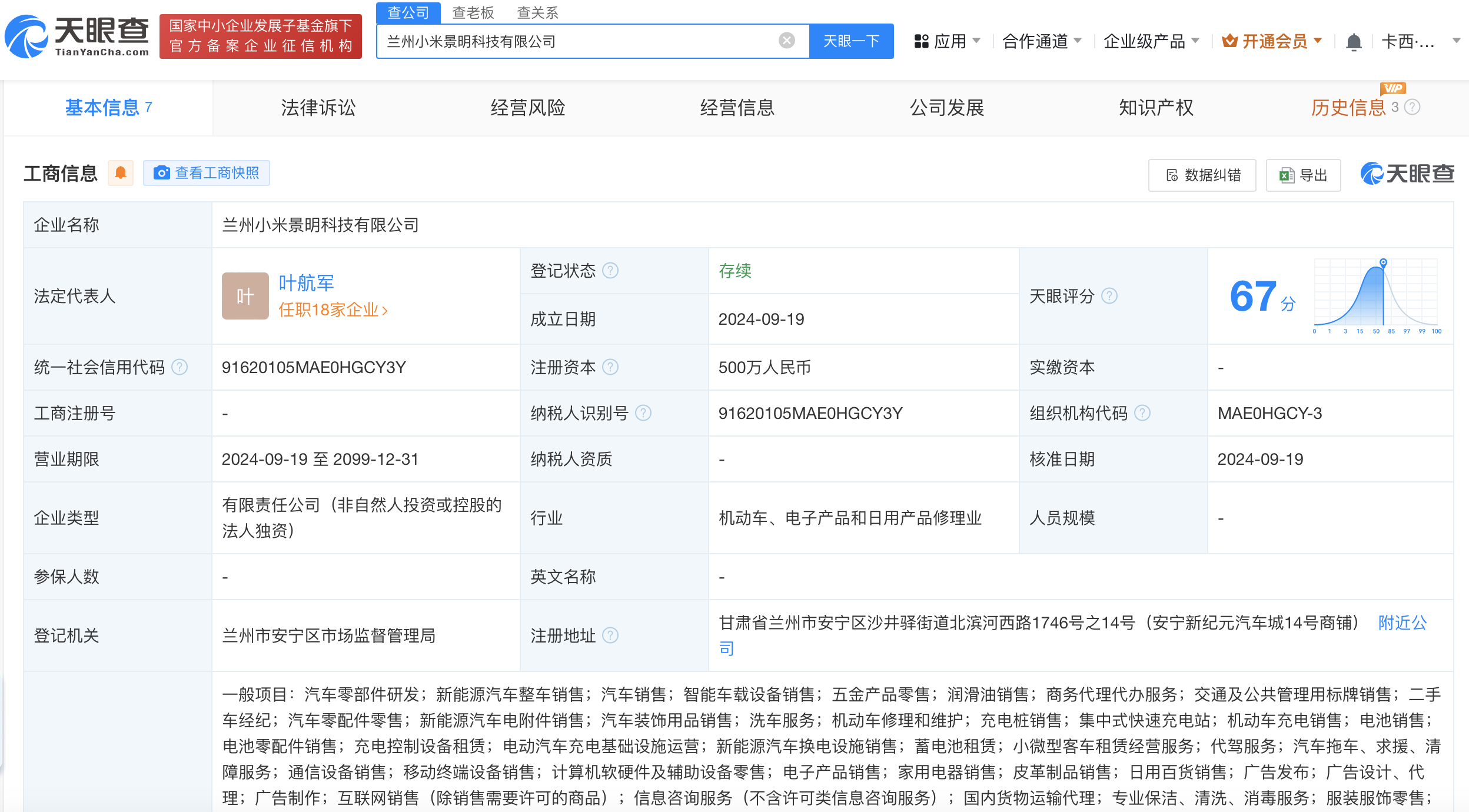This screenshot has width=1469, height=812.
Task: Click the 天眼评分 score curve chart
Action: (x=1376, y=294)
